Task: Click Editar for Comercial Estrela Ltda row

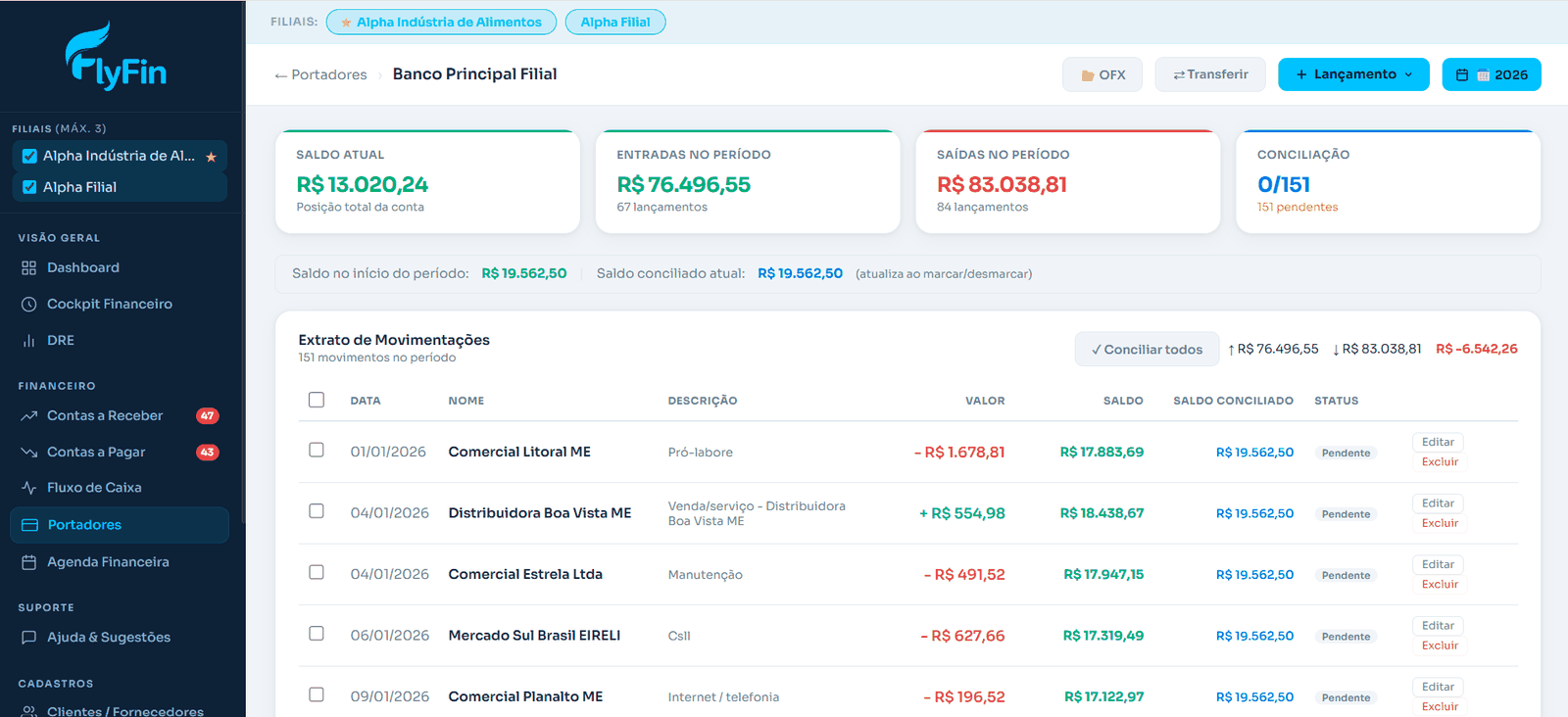Action: (1438, 564)
